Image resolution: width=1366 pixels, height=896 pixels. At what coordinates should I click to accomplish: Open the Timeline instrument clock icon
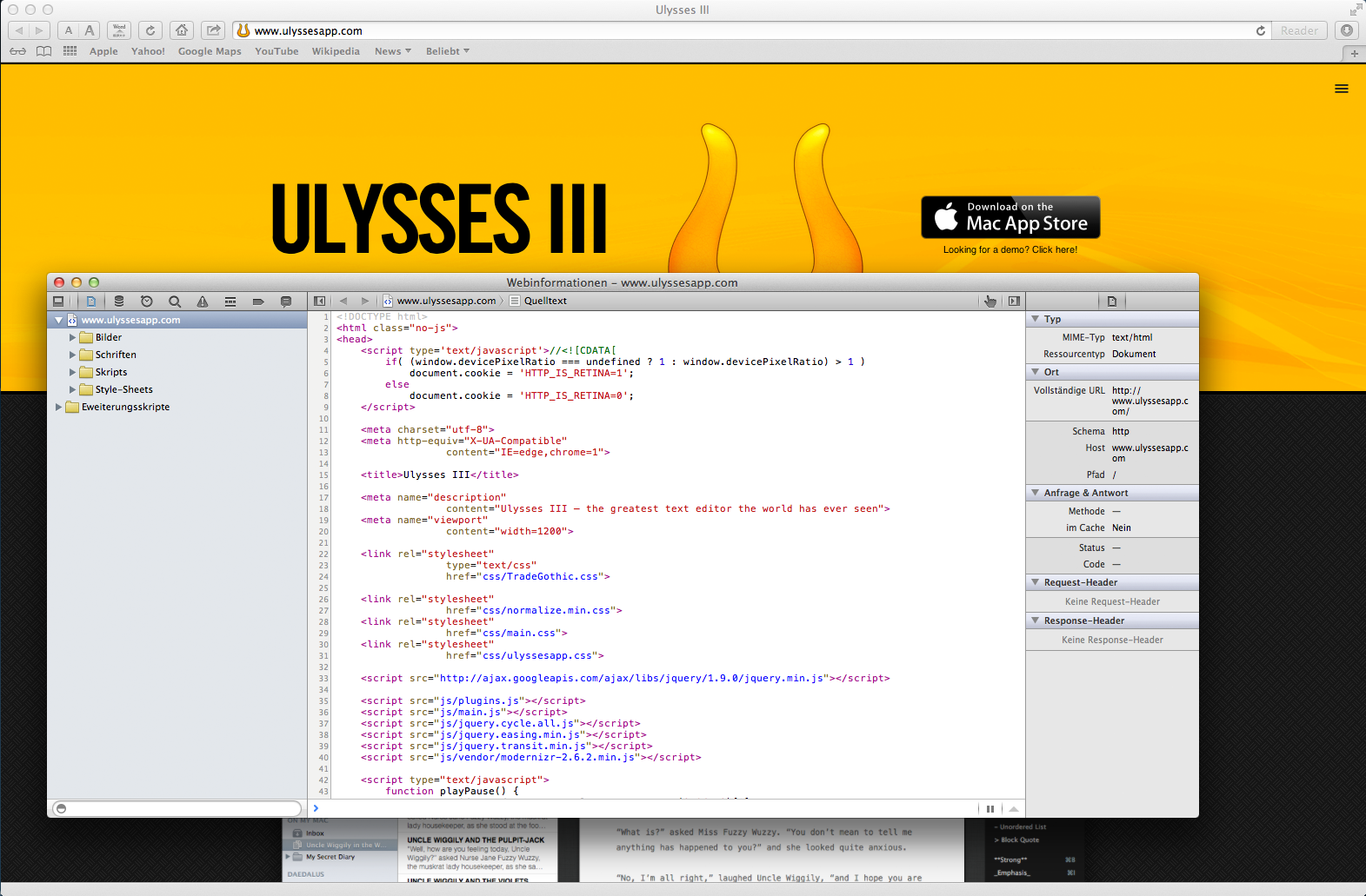click(147, 302)
